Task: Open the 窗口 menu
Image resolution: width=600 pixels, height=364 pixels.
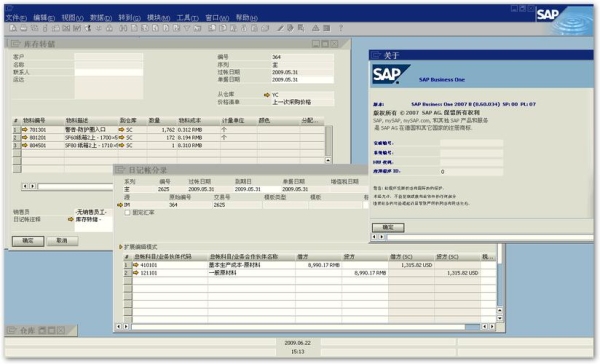Action: click(217, 18)
